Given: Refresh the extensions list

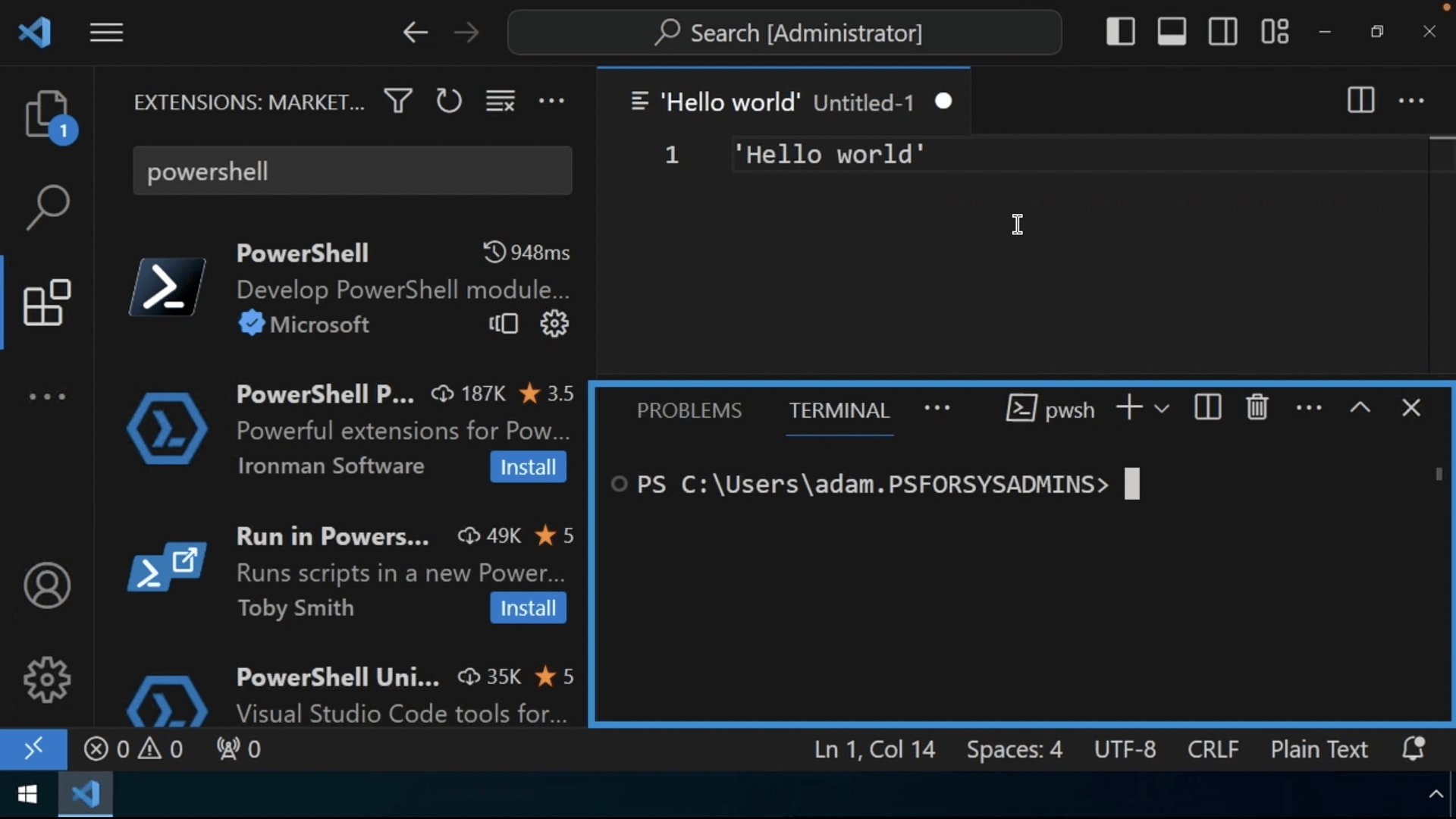Looking at the screenshot, I should tap(449, 101).
